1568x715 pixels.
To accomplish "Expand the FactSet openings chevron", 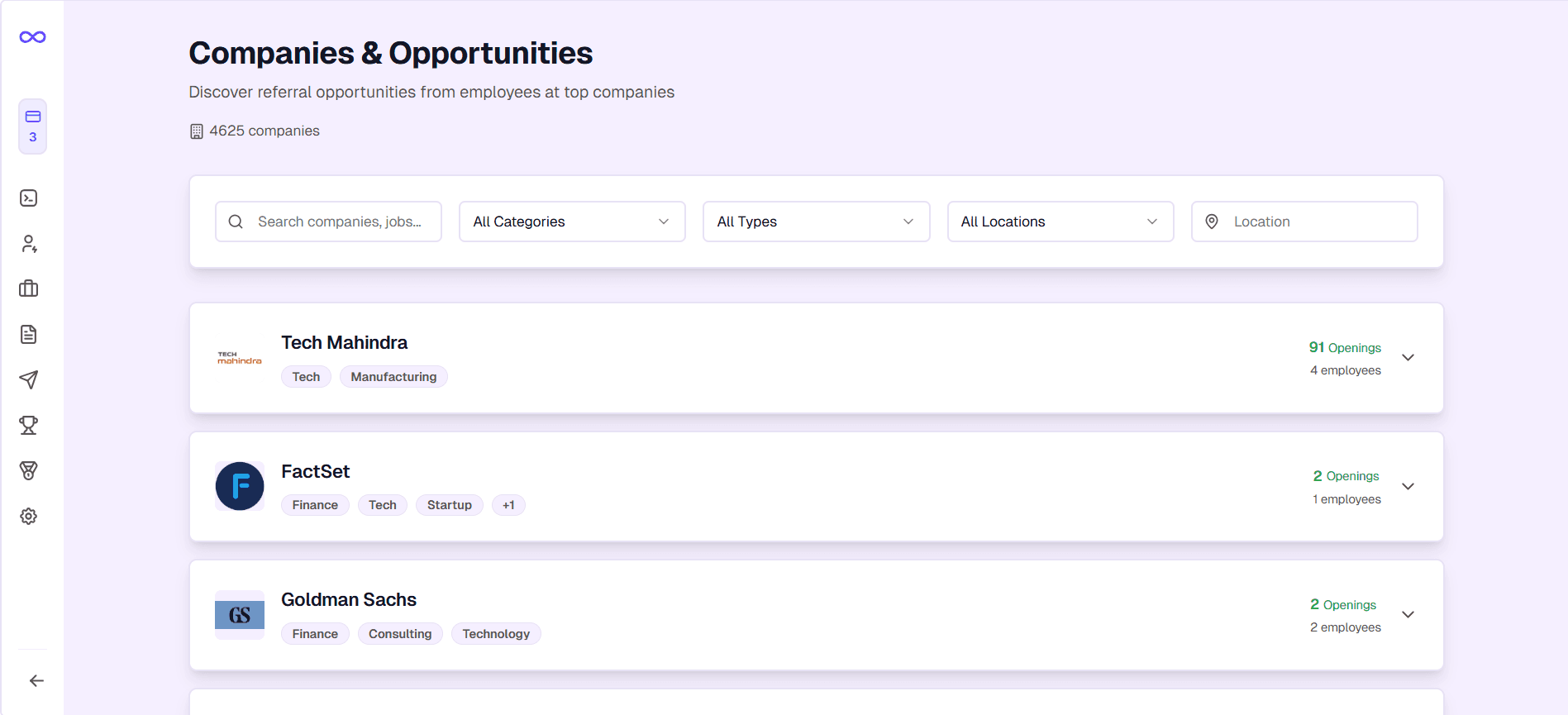I will pyautogui.click(x=1408, y=487).
